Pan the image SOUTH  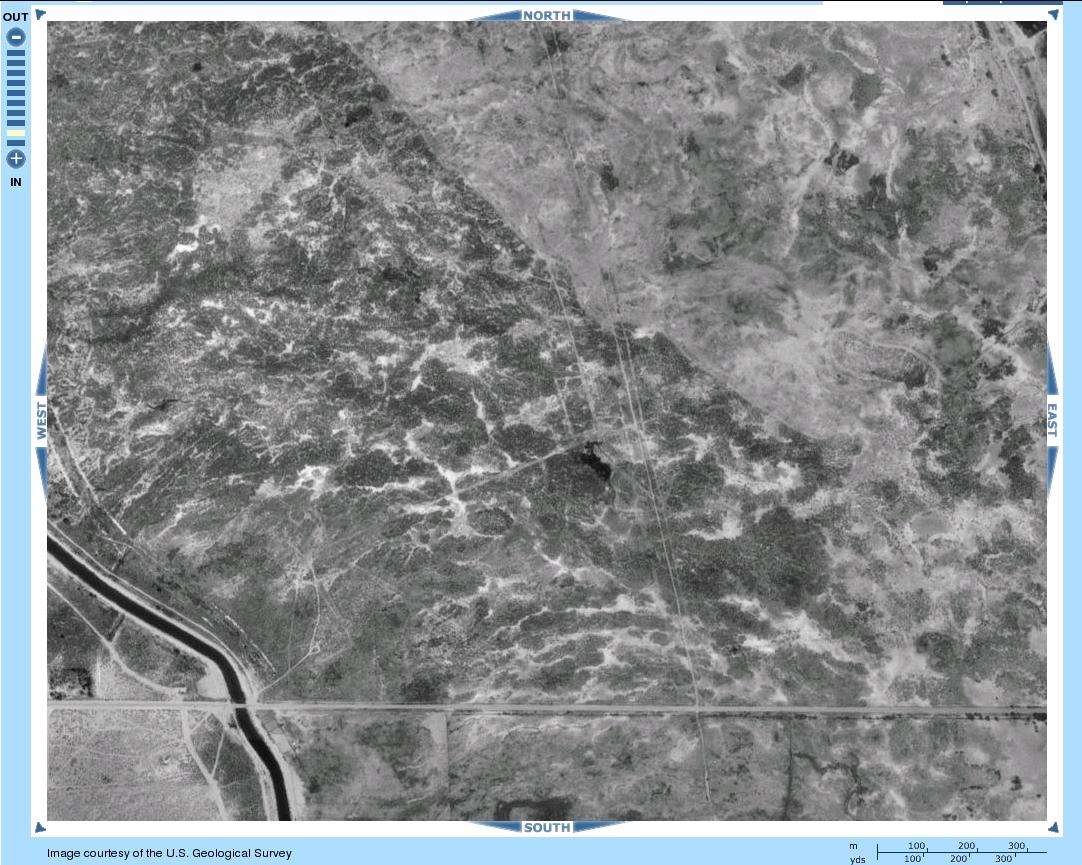pos(546,827)
